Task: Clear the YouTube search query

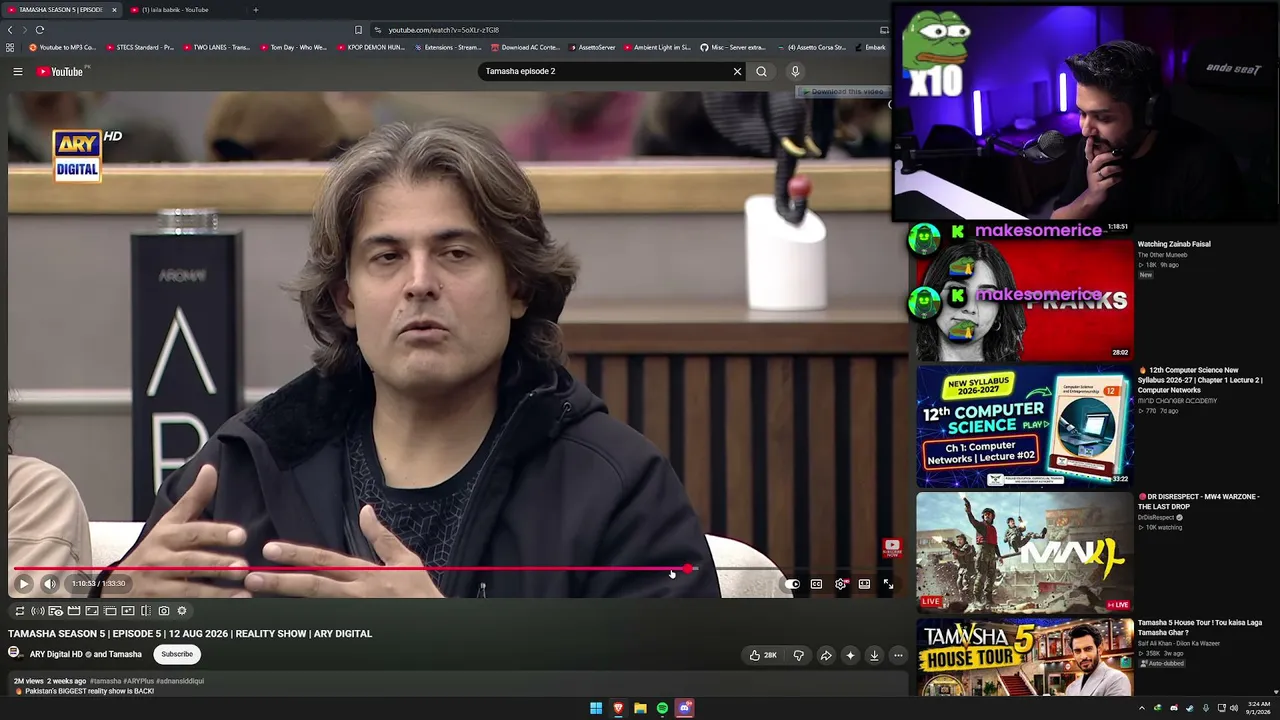Action: [x=738, y=72]
